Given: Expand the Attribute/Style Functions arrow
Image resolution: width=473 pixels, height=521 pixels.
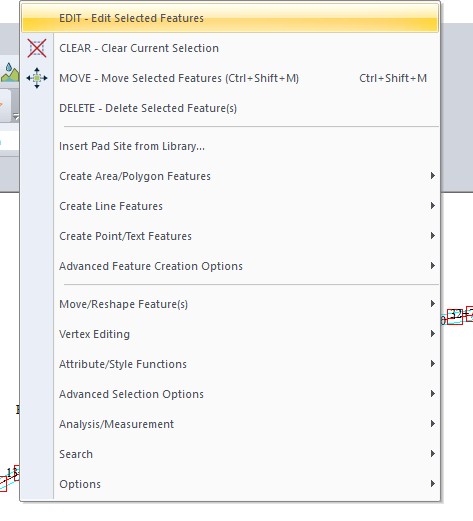Looking at the screenshot, I should tap(433, 364).
